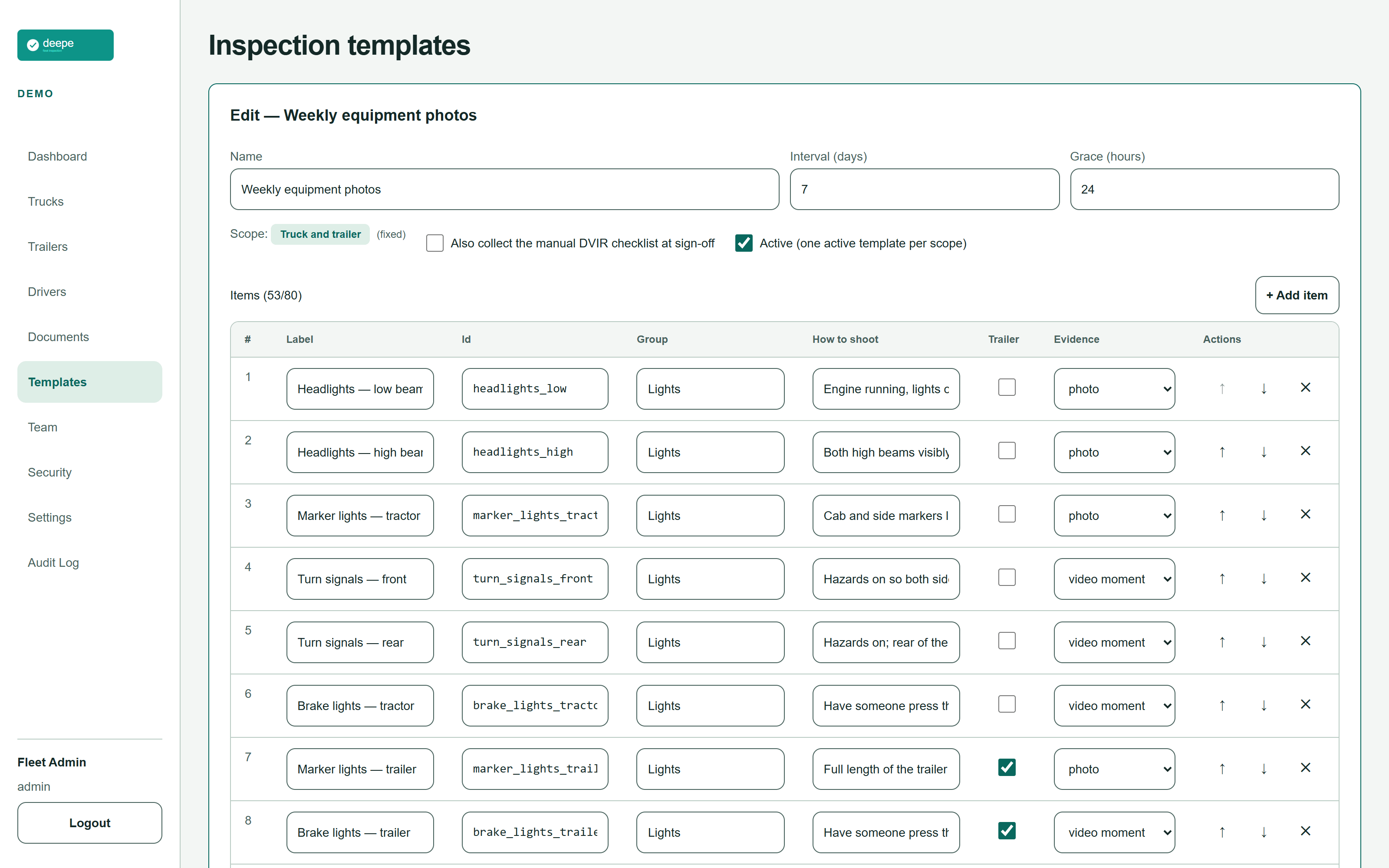Go to Trucks in sidebar
This screenshot has height=868, width=1389.
(x=89, y=201)
